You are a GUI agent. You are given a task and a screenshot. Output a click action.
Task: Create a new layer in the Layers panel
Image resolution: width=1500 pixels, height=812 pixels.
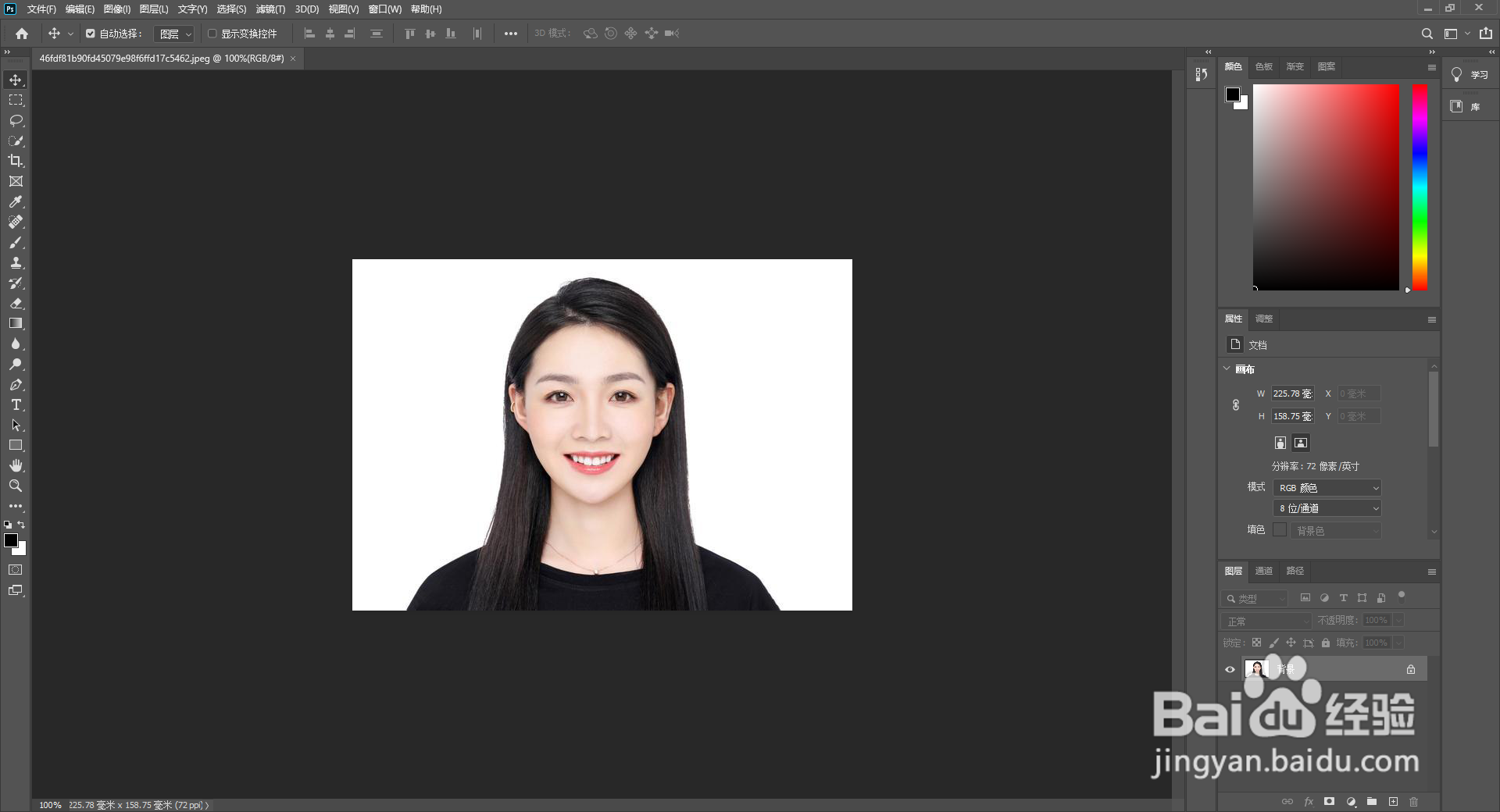[x=1393, y=802]
